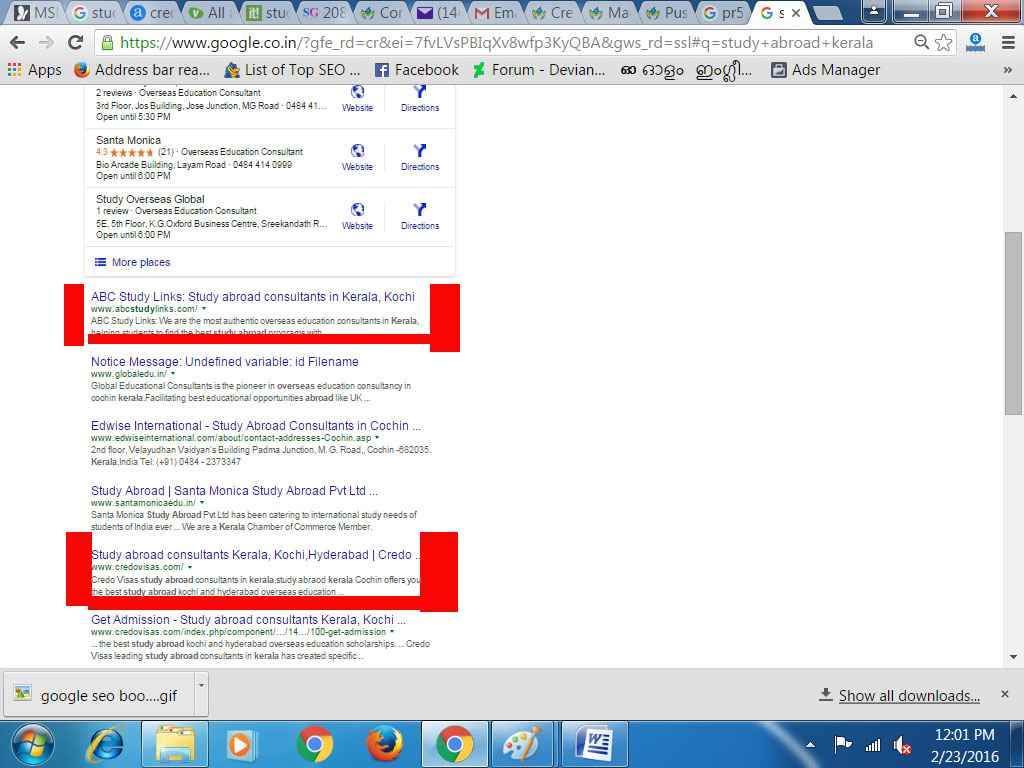Open the Chrome user profile button
The width and height of the screenshot is (1024, 768).
[x=874, y=11]
